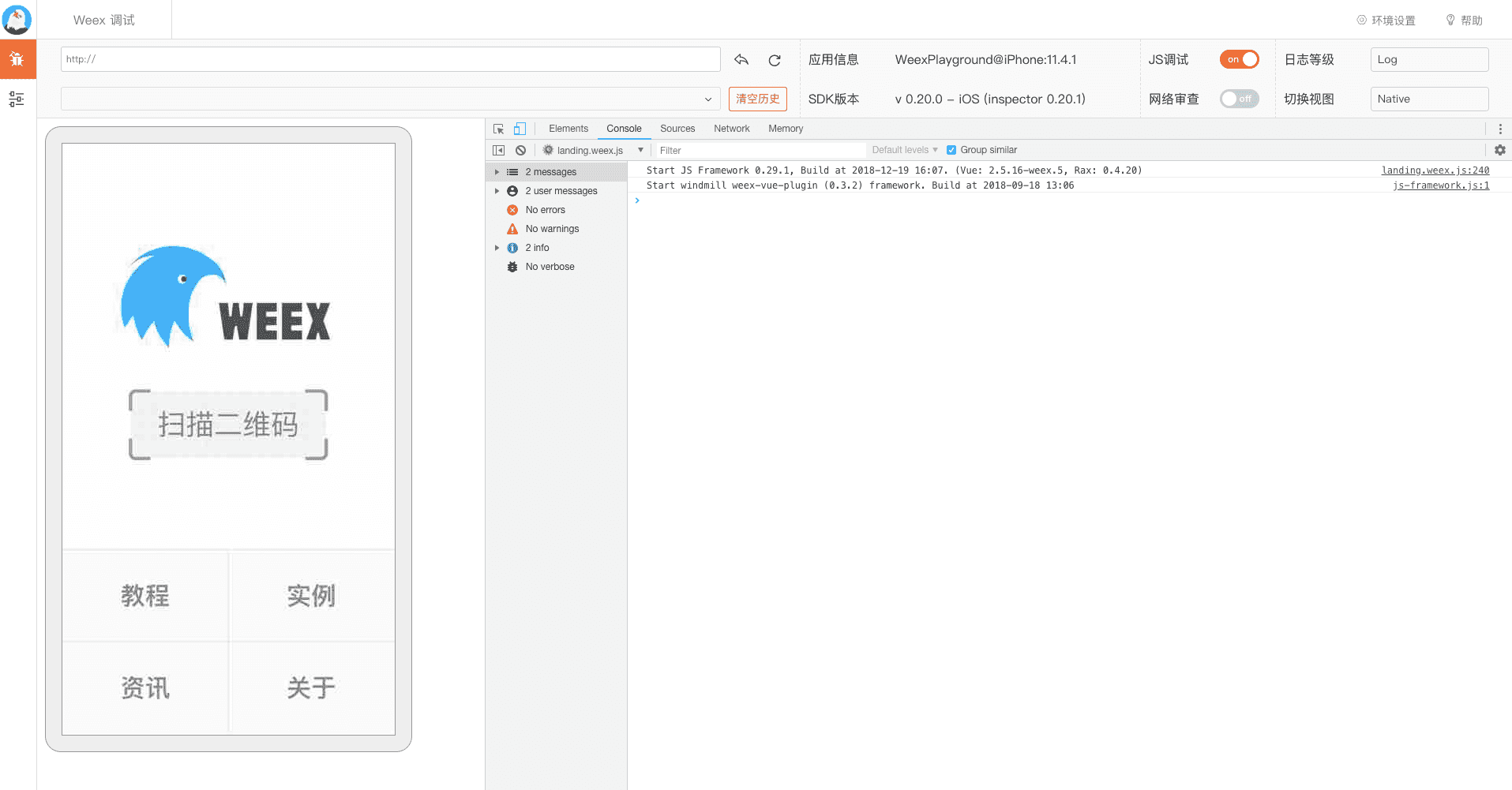Uncheck Group similar checkbox

point(951,150)
